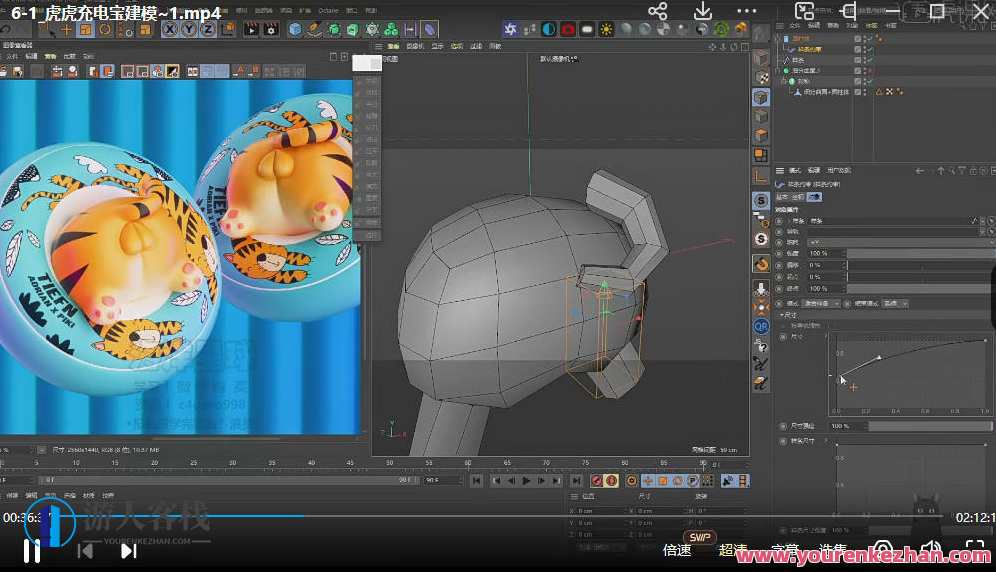
Task: Expand the top object in the object tree
Action: click(779, 39)
